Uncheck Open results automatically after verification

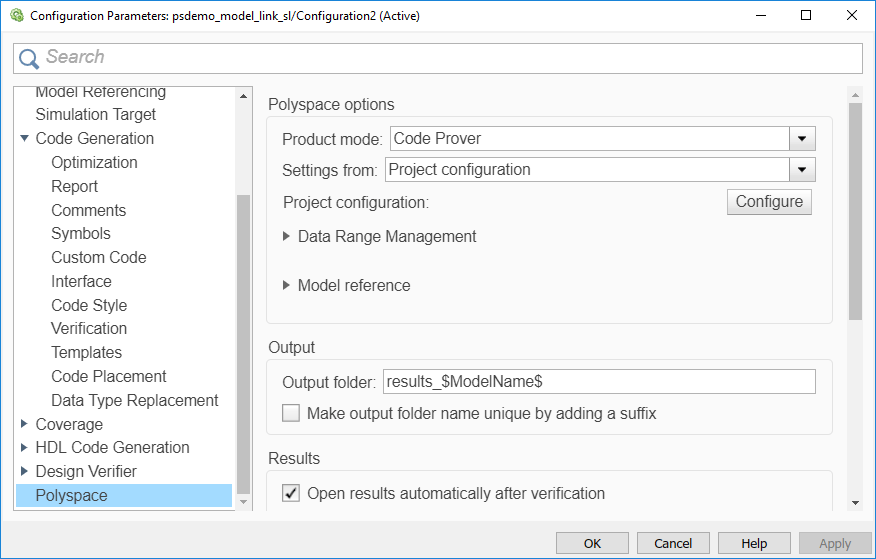tap(291, 493)
